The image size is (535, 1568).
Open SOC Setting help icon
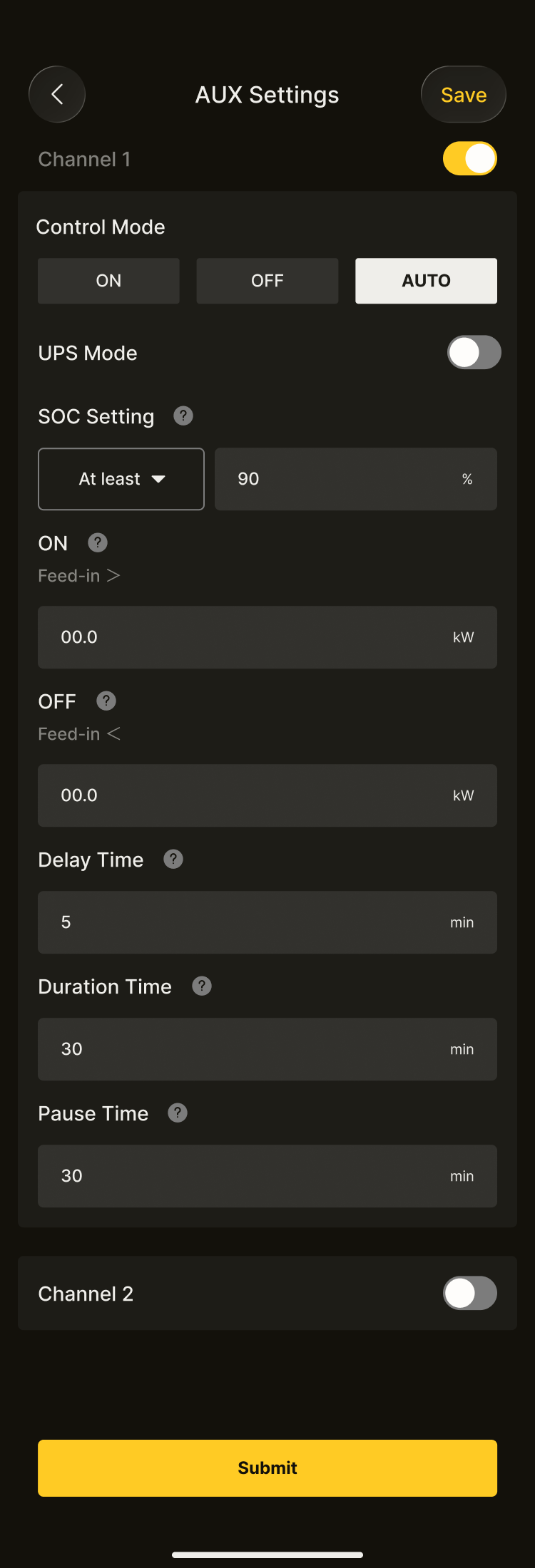(x=183, y=416)
